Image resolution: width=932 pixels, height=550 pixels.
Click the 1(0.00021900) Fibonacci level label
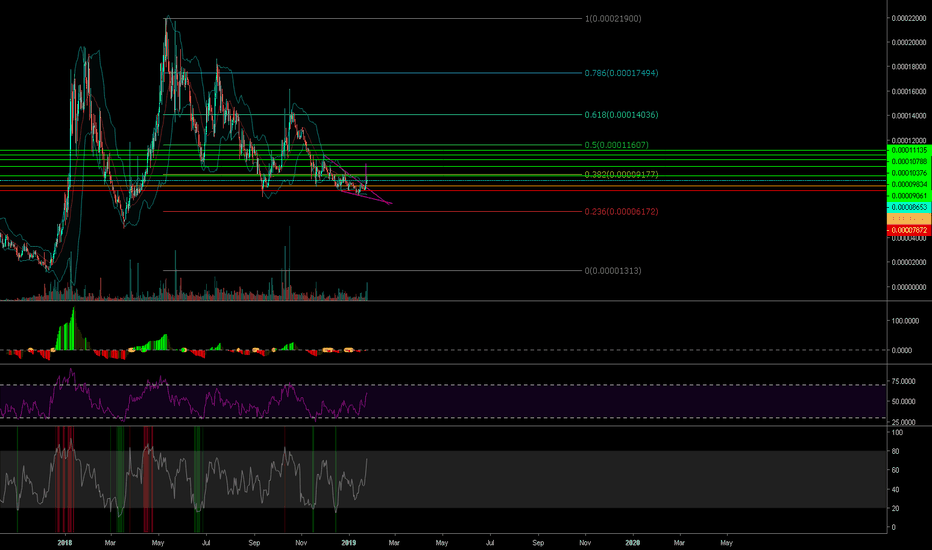(x=613, y=18)
